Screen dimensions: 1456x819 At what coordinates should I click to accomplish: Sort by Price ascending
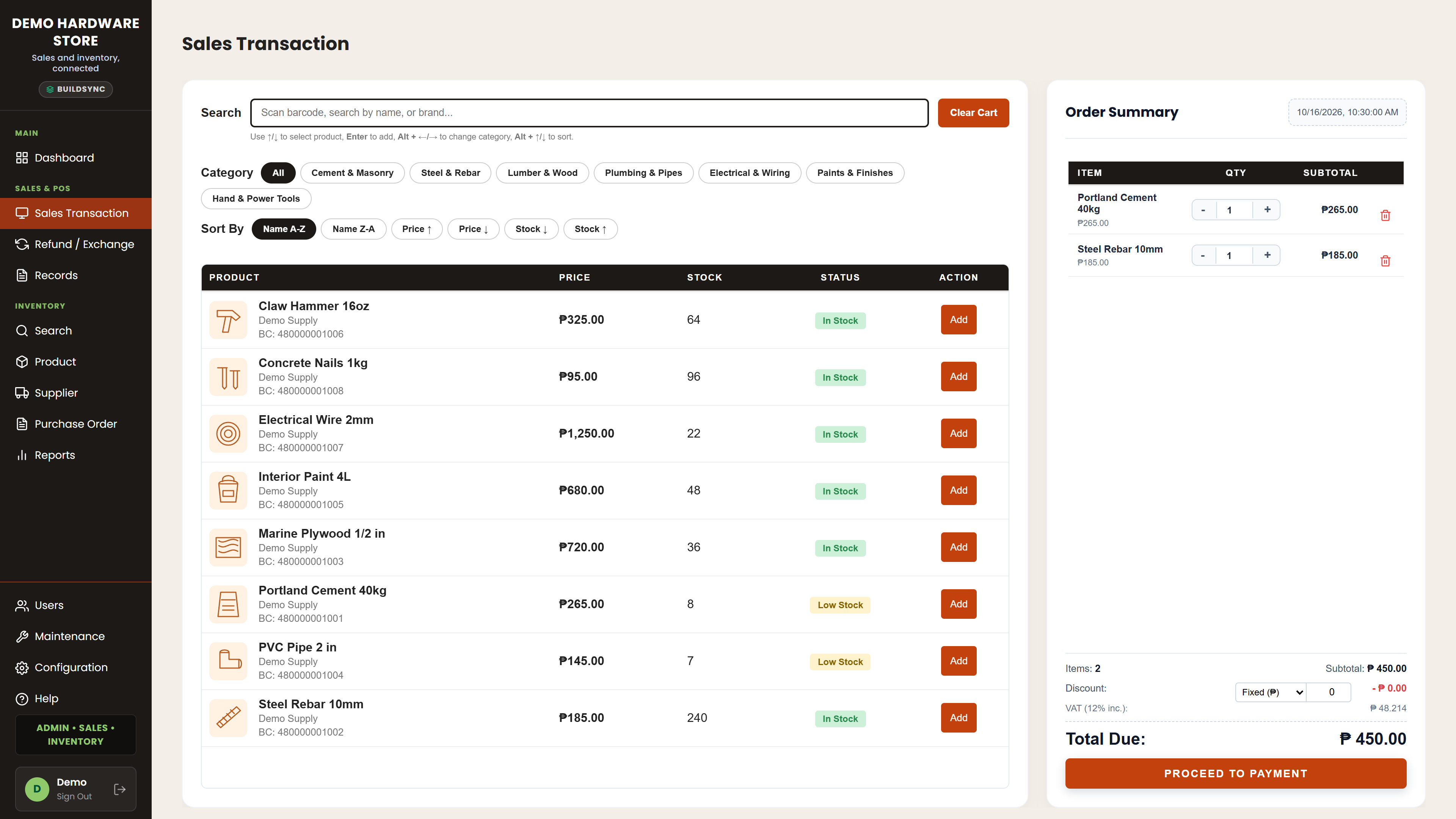(417, 229)
